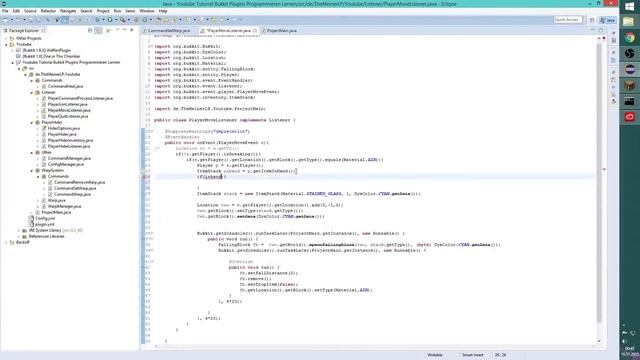This screenshot has height=360, width=640.
Task: Click the Run External Tools icon
Action: 122,20
